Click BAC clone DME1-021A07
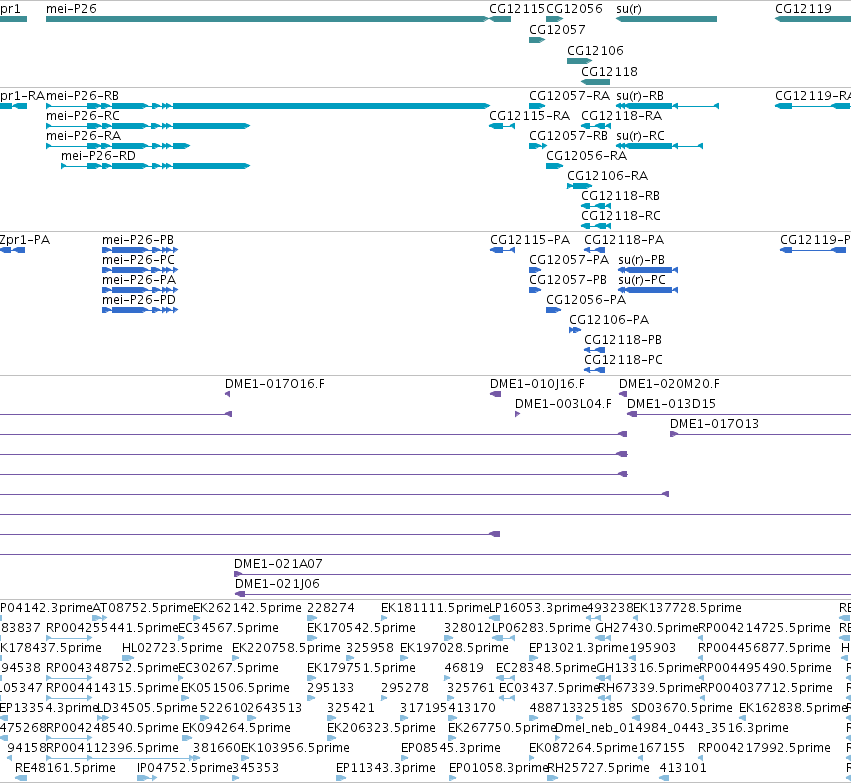 click(542, 574)
